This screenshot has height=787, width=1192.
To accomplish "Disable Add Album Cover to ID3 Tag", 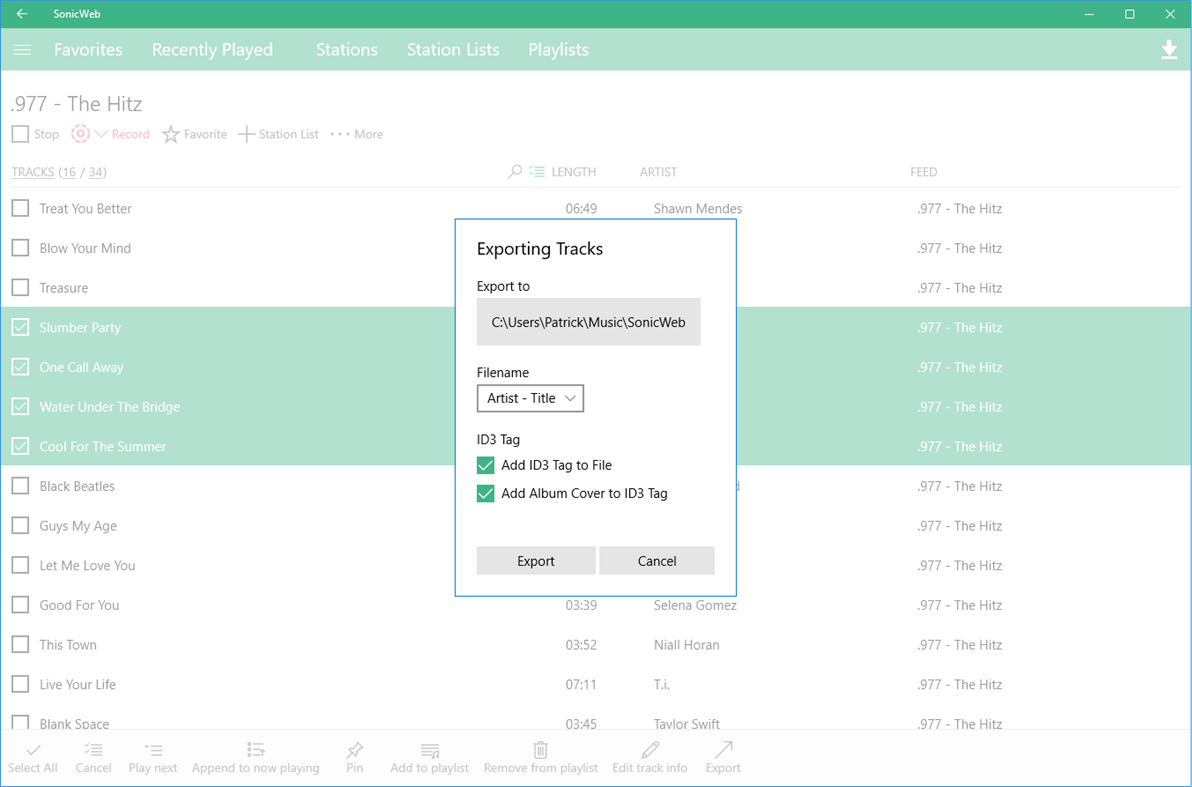I will [485, 493].
